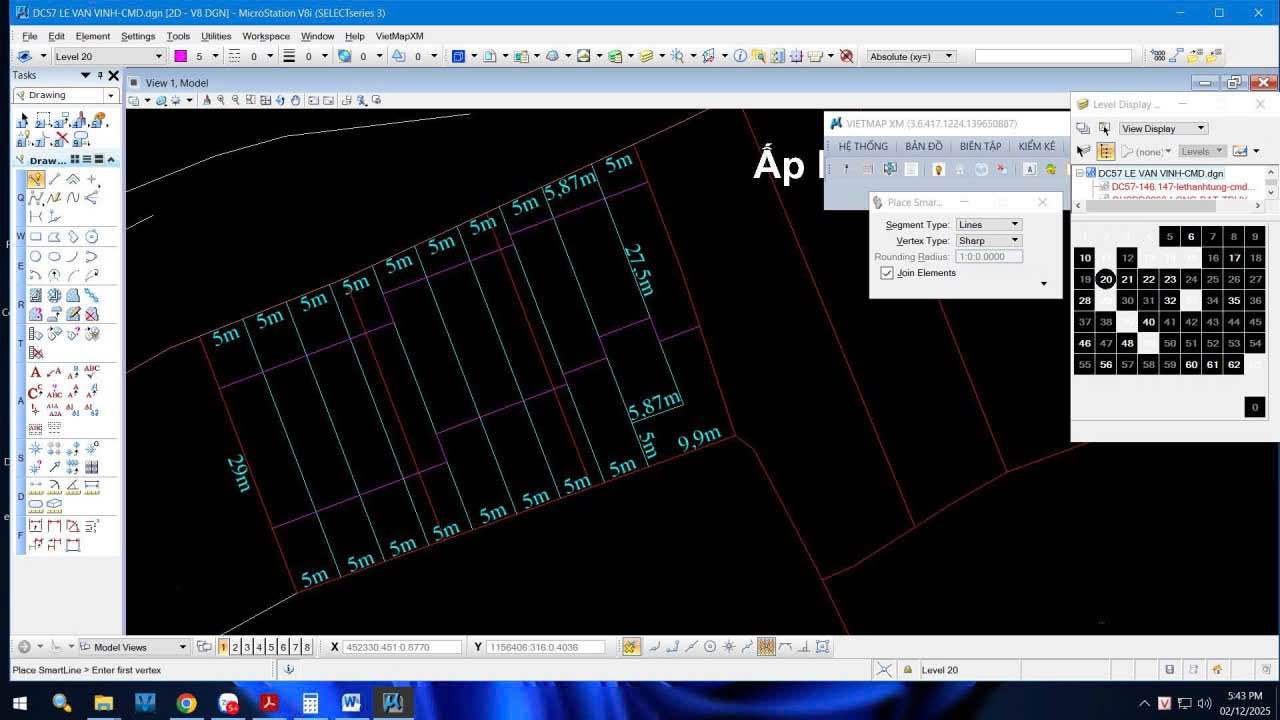Click the Place Circle tool icon

[36, 256]
